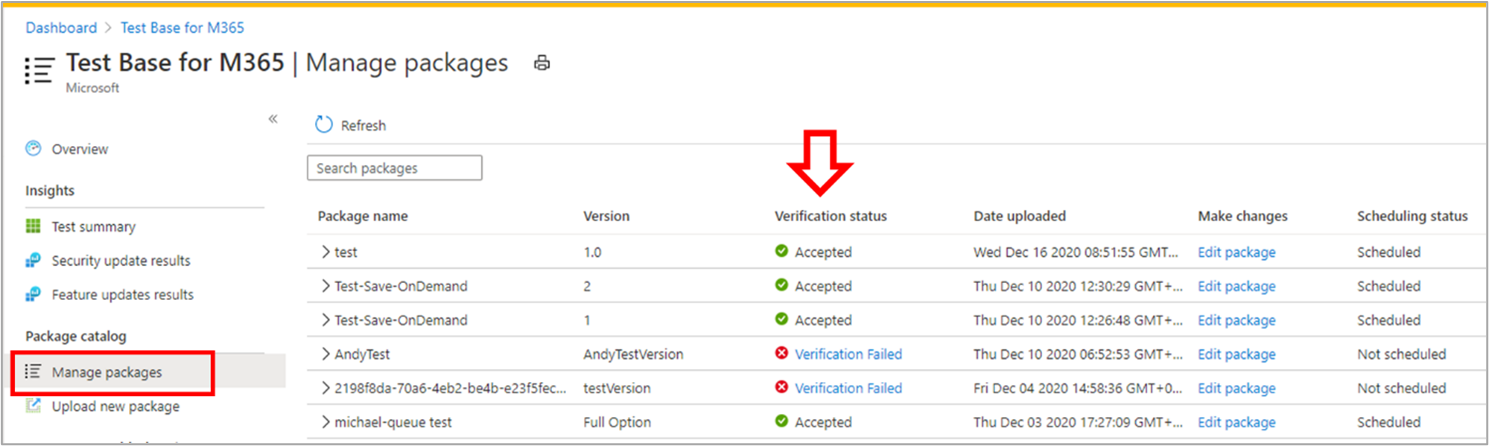This screenshot has height=446, width=1489.
Task: Click the Fri Dec 04 2020 date cell
Action: [x=1077, y=388]
